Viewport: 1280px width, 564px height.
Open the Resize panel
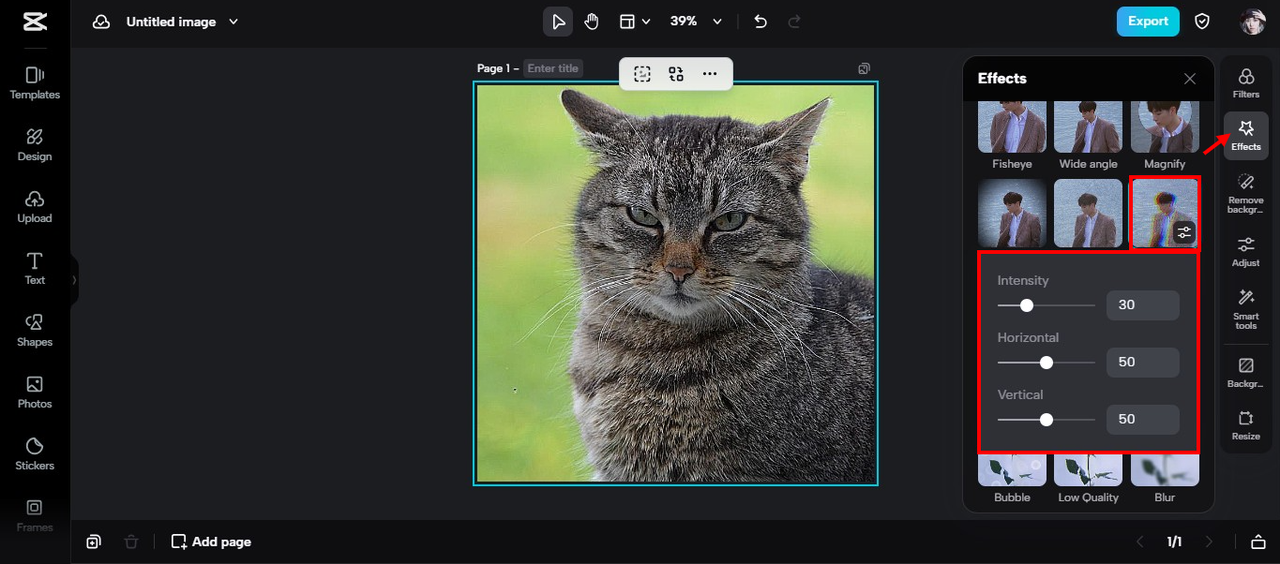[1246, 425]
